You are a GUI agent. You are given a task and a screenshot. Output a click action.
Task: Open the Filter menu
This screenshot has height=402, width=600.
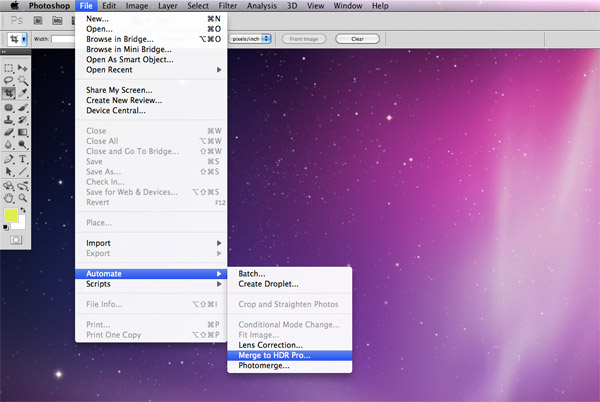(x=228, y=6)
